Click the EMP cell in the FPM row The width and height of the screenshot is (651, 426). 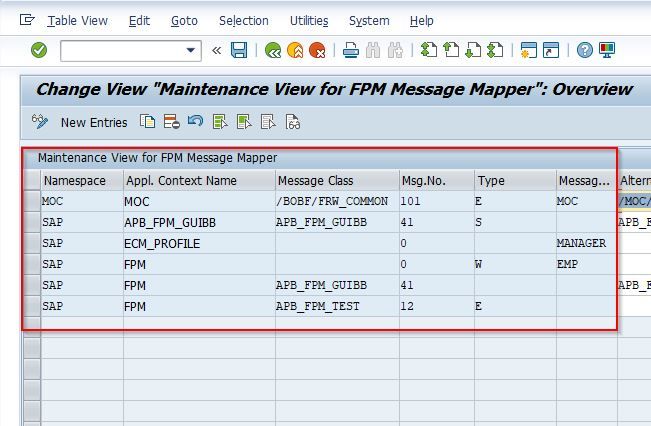pos(587,264)
